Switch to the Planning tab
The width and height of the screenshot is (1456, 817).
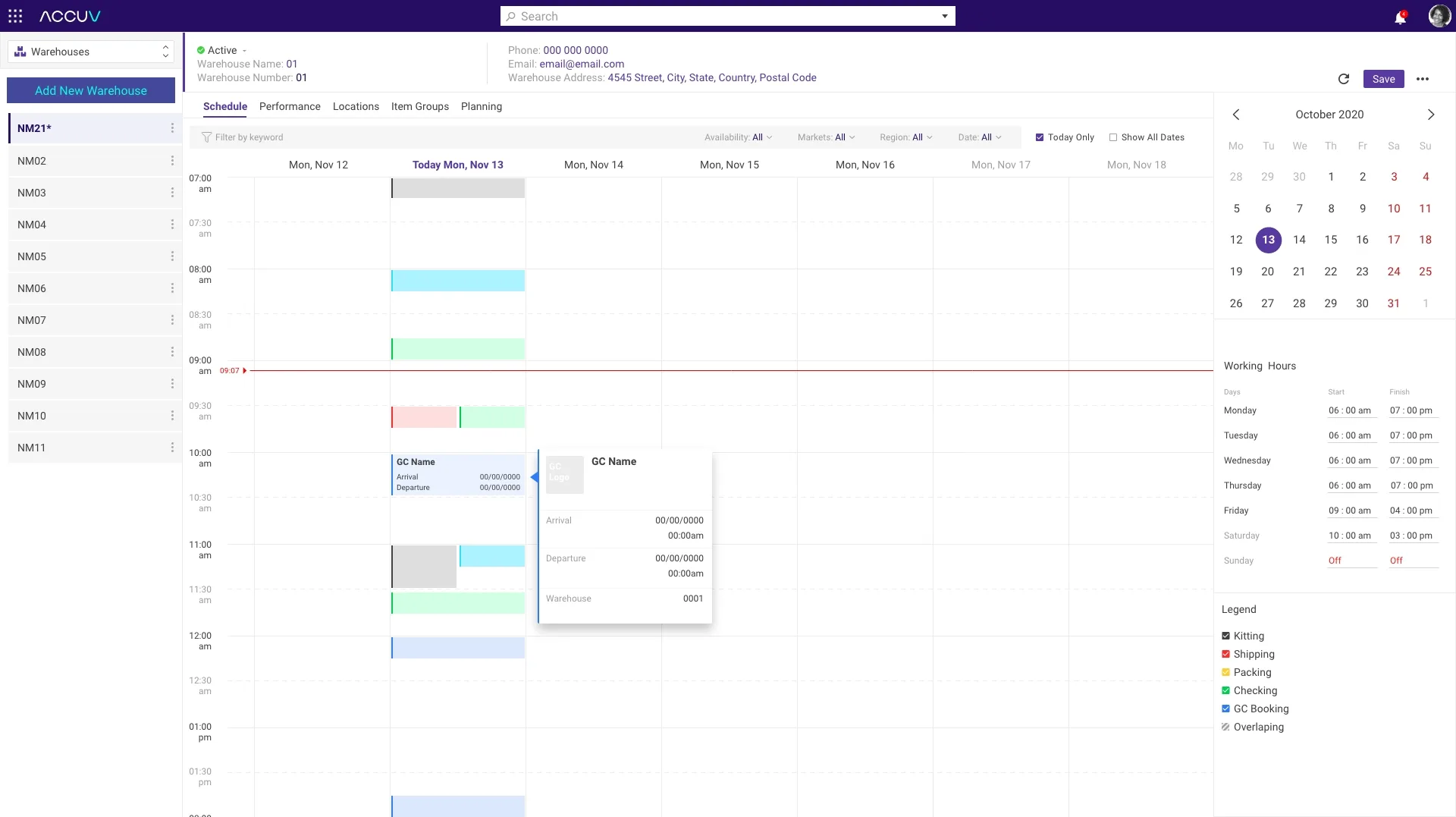coord(482,106)
